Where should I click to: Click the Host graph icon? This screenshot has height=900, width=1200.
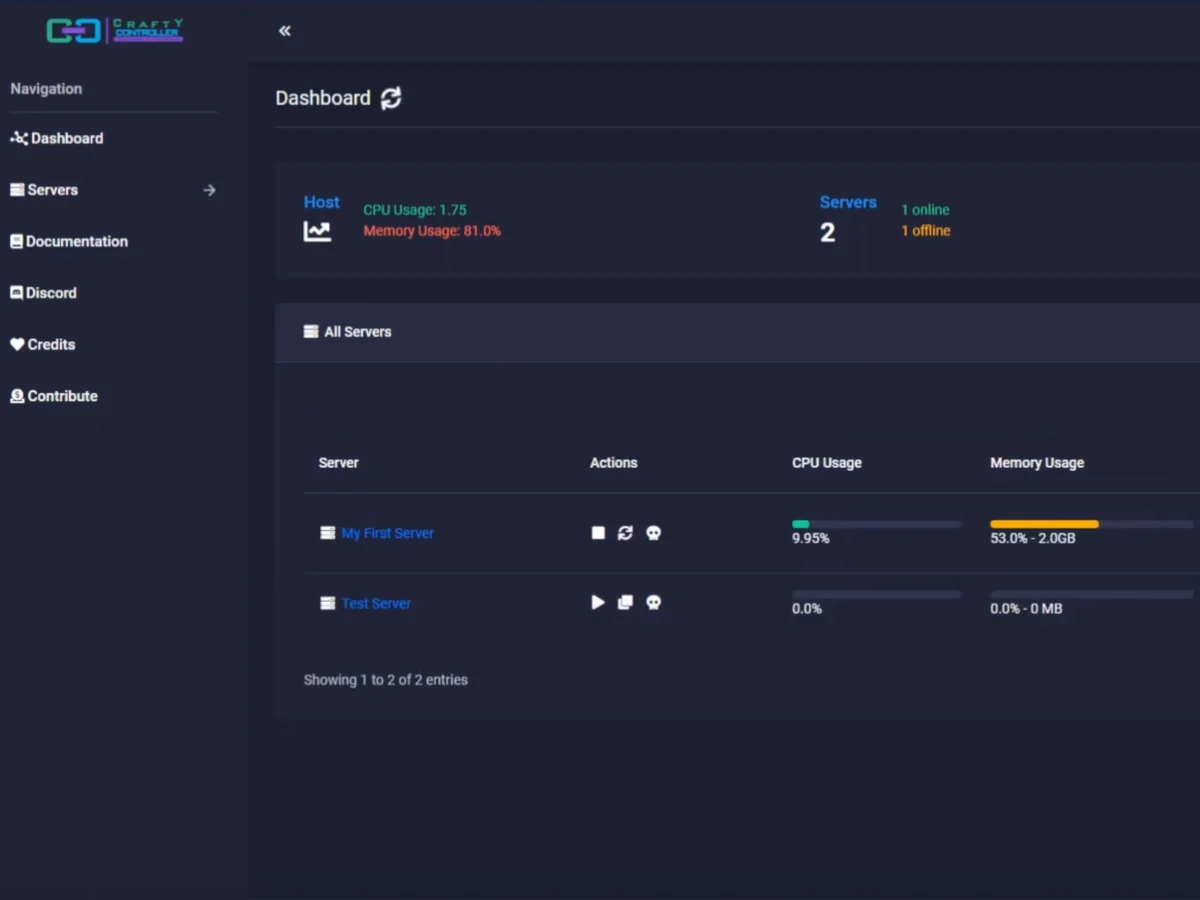(x=317, y=232)
